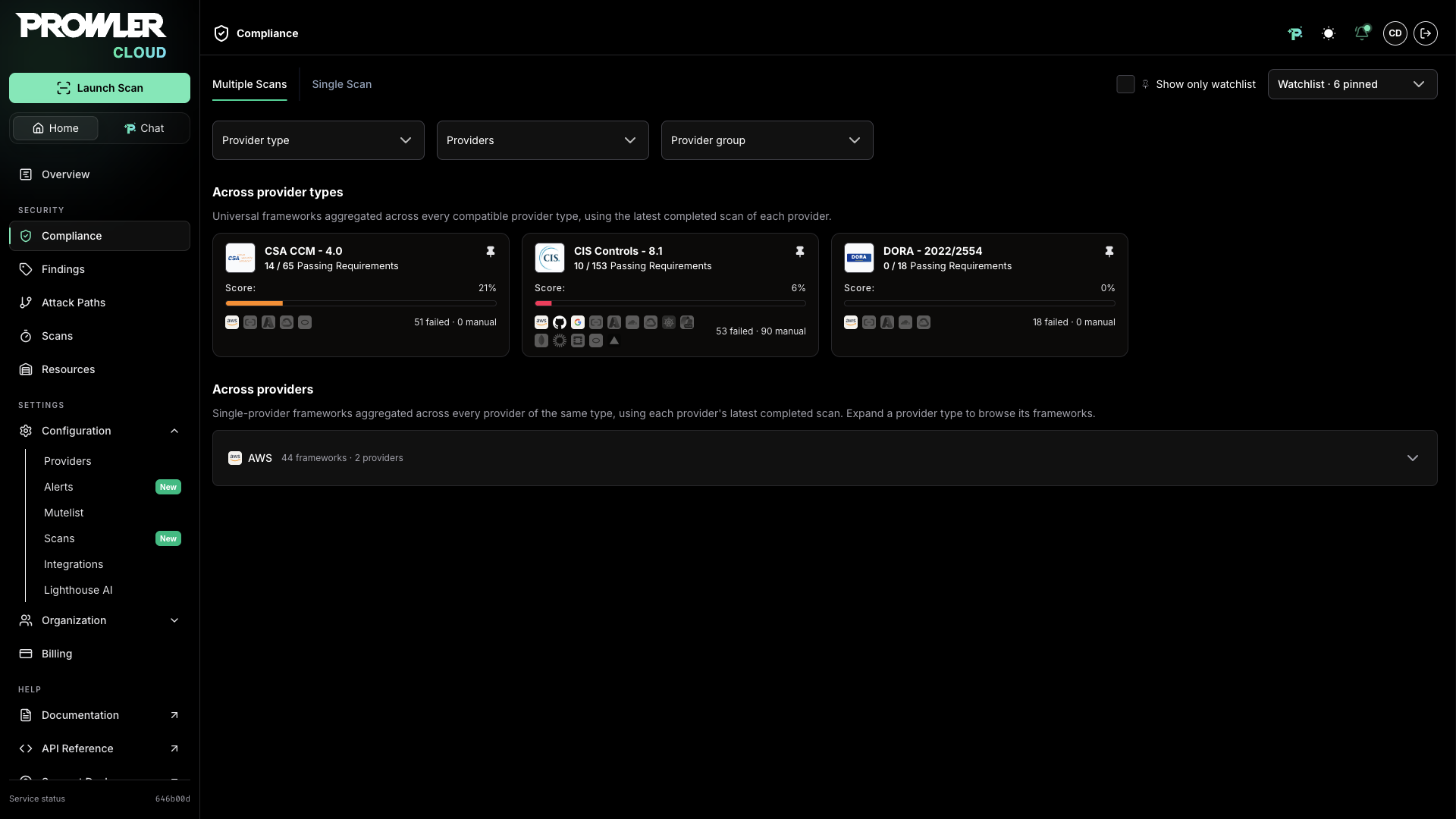
Task: Click the API Reference code icon
Action: pos(26,748)
